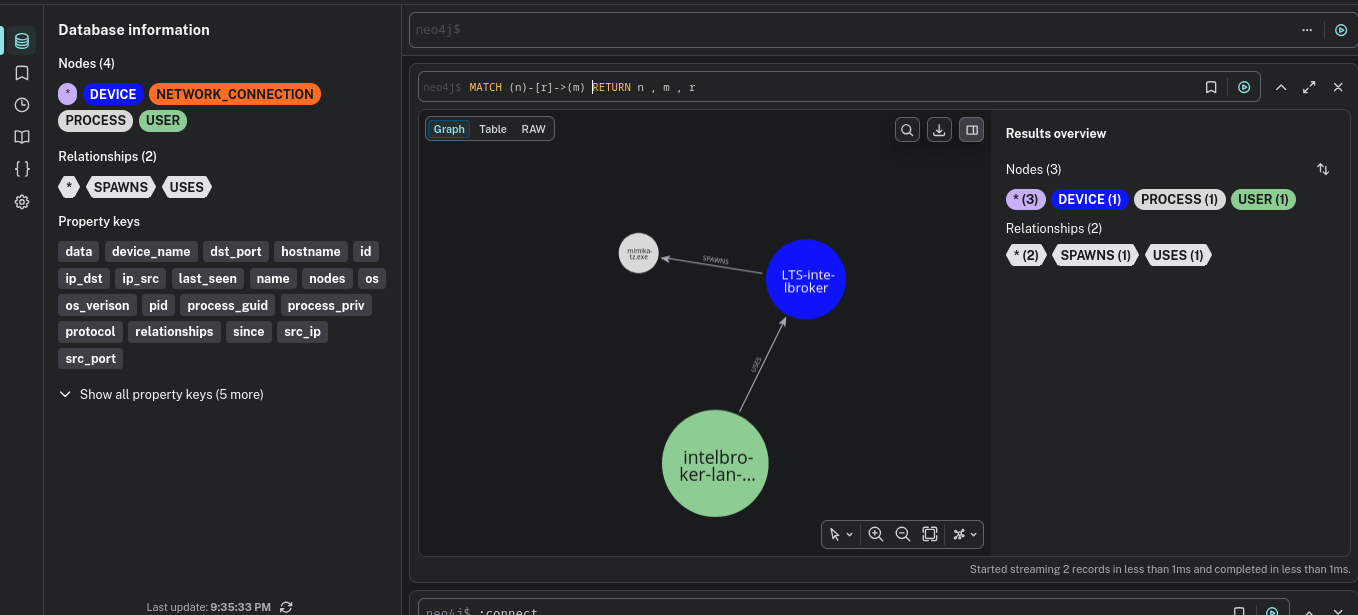Click PROCESS (1) in Results overview
Image resolution: width=1358 pixels, height=615 pixels.
click(1180, 199)
